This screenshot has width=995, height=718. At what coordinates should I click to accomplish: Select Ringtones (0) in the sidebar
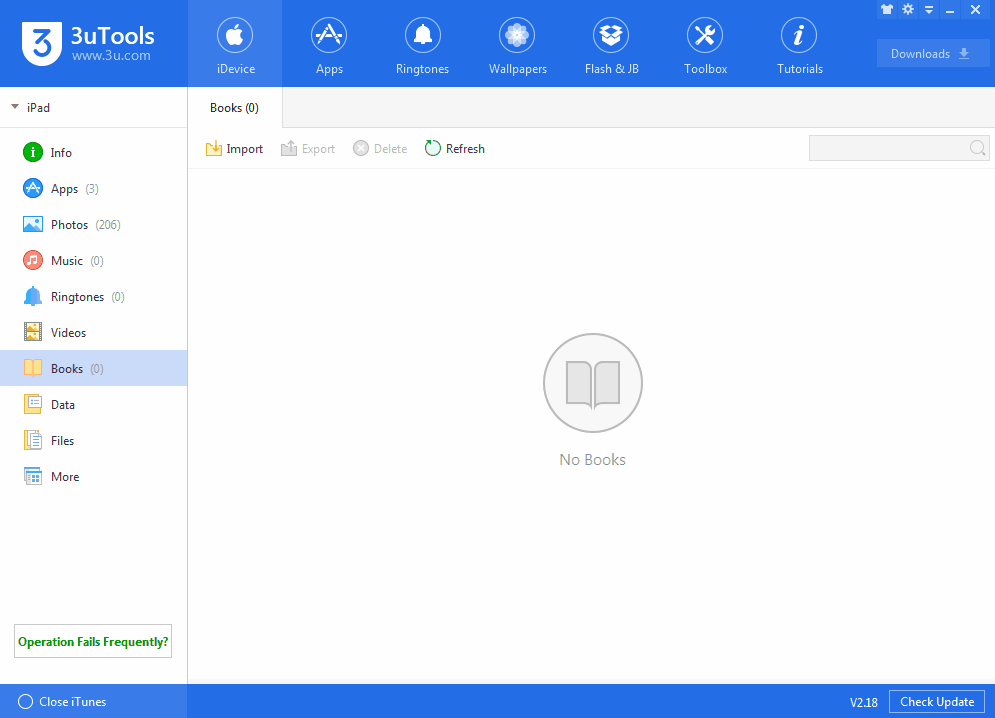[x=93, y=296]
